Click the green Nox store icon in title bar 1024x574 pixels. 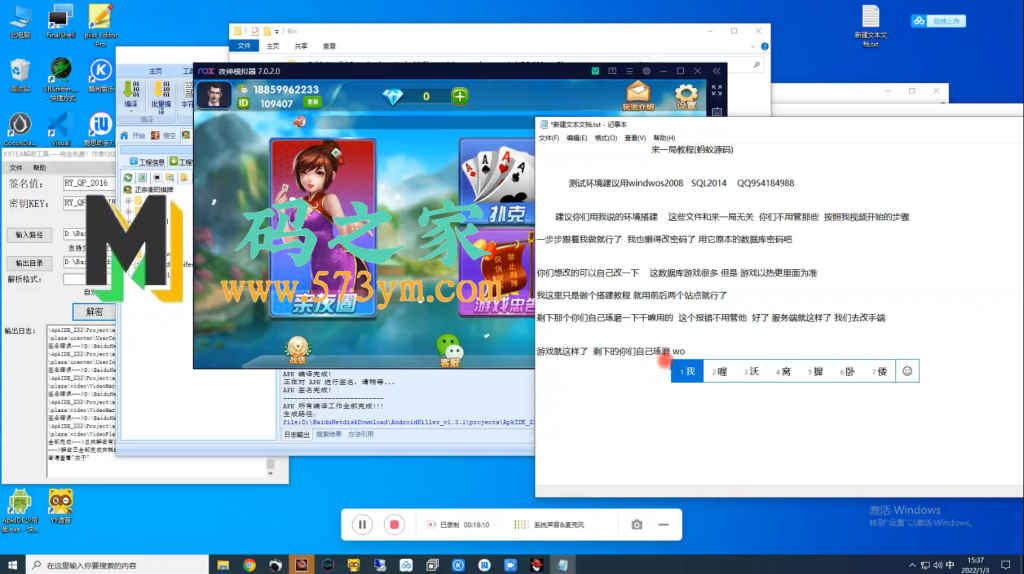(595, 71)
